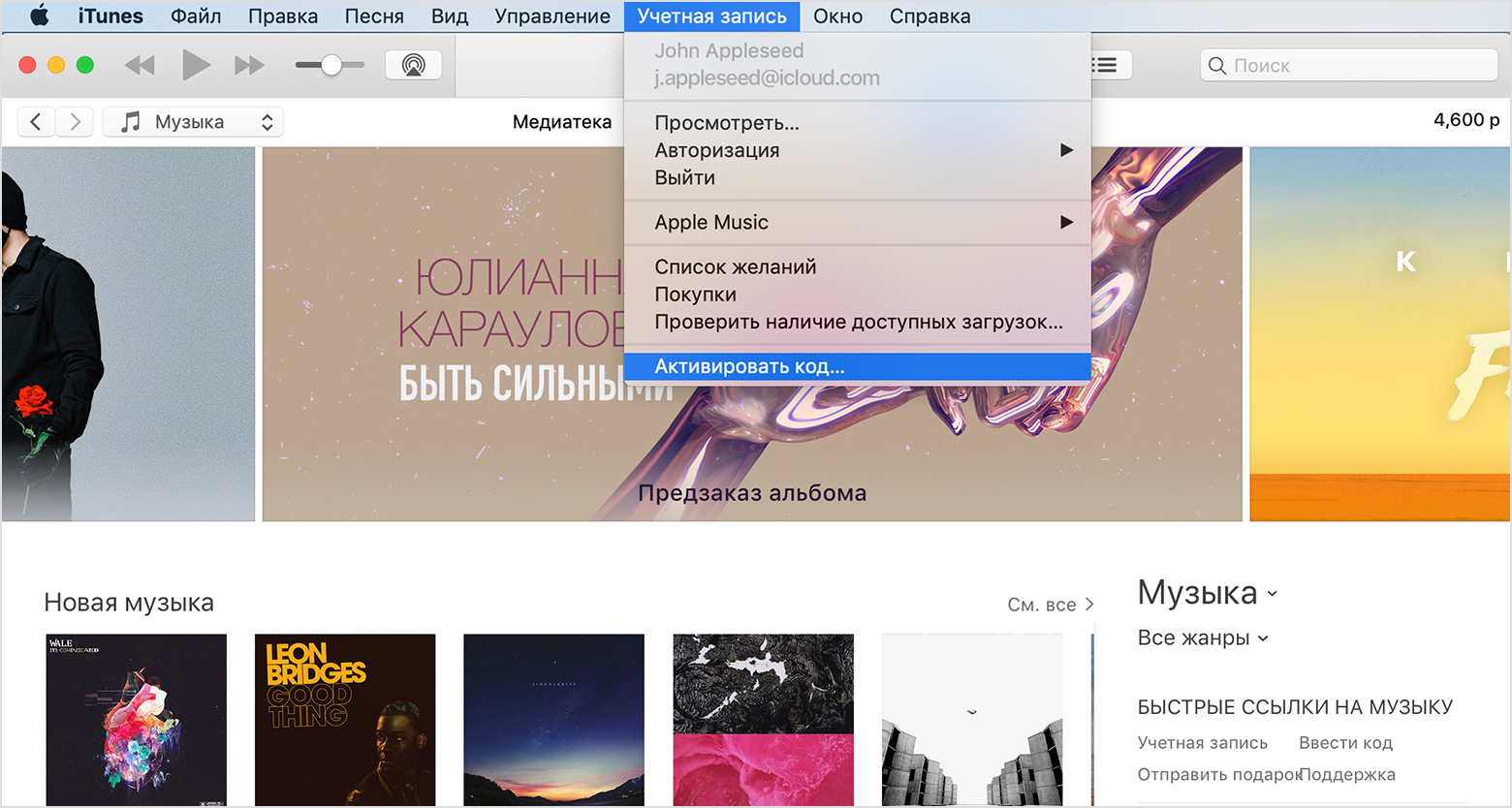Expand the Авторизация submenu

click(x=858, y=150)
